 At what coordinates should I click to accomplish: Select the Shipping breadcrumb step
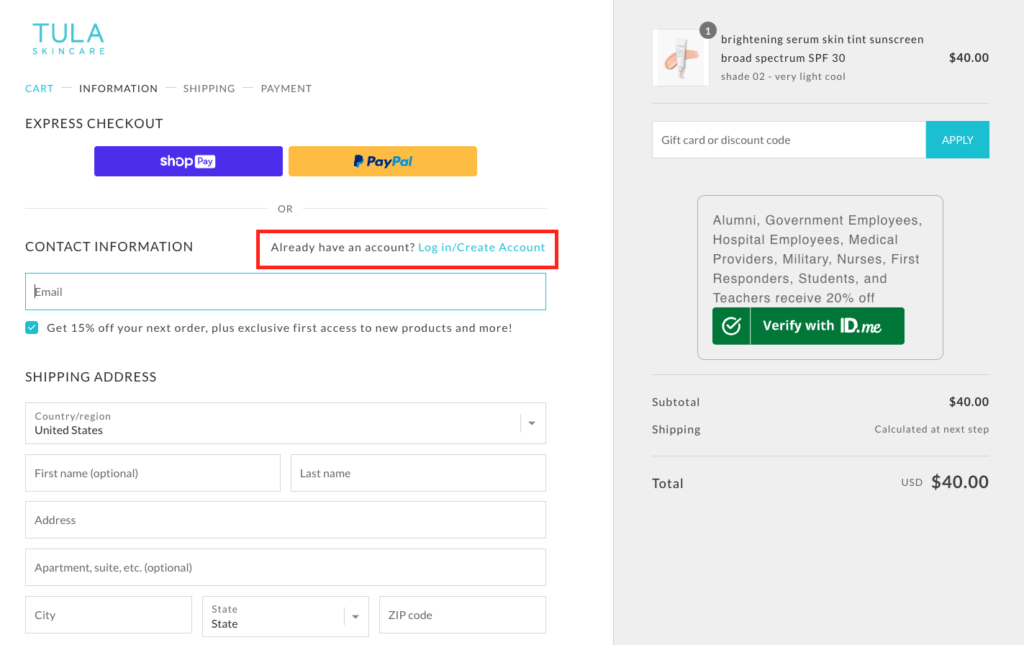(x=209, y=88)
